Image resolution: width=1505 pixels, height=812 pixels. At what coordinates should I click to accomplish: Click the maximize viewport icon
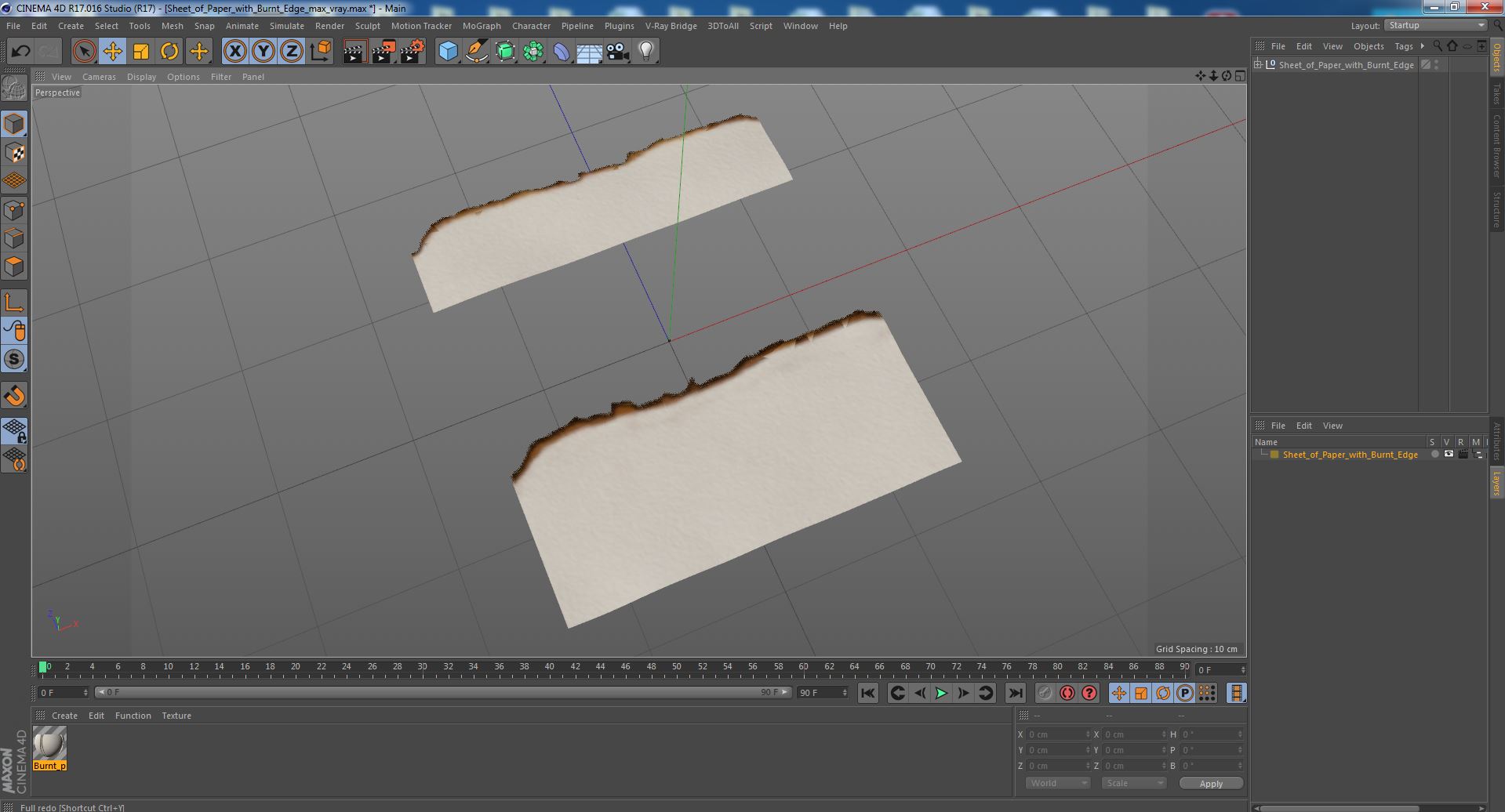coord(1240,76)
